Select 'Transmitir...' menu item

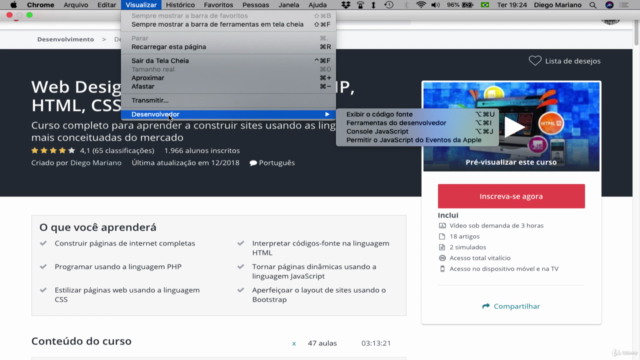(229, 100)
